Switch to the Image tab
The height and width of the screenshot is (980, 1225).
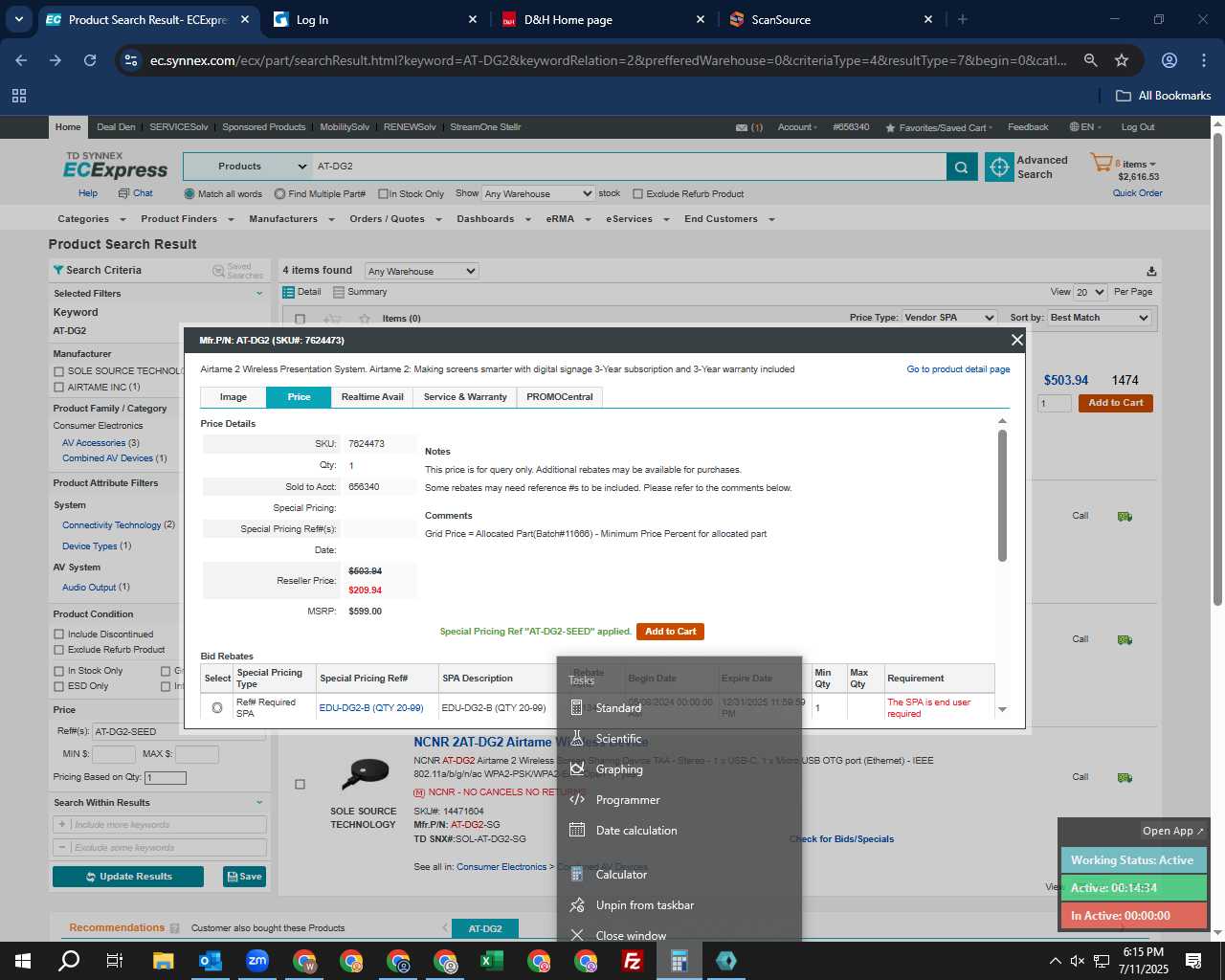click(233, 397)
